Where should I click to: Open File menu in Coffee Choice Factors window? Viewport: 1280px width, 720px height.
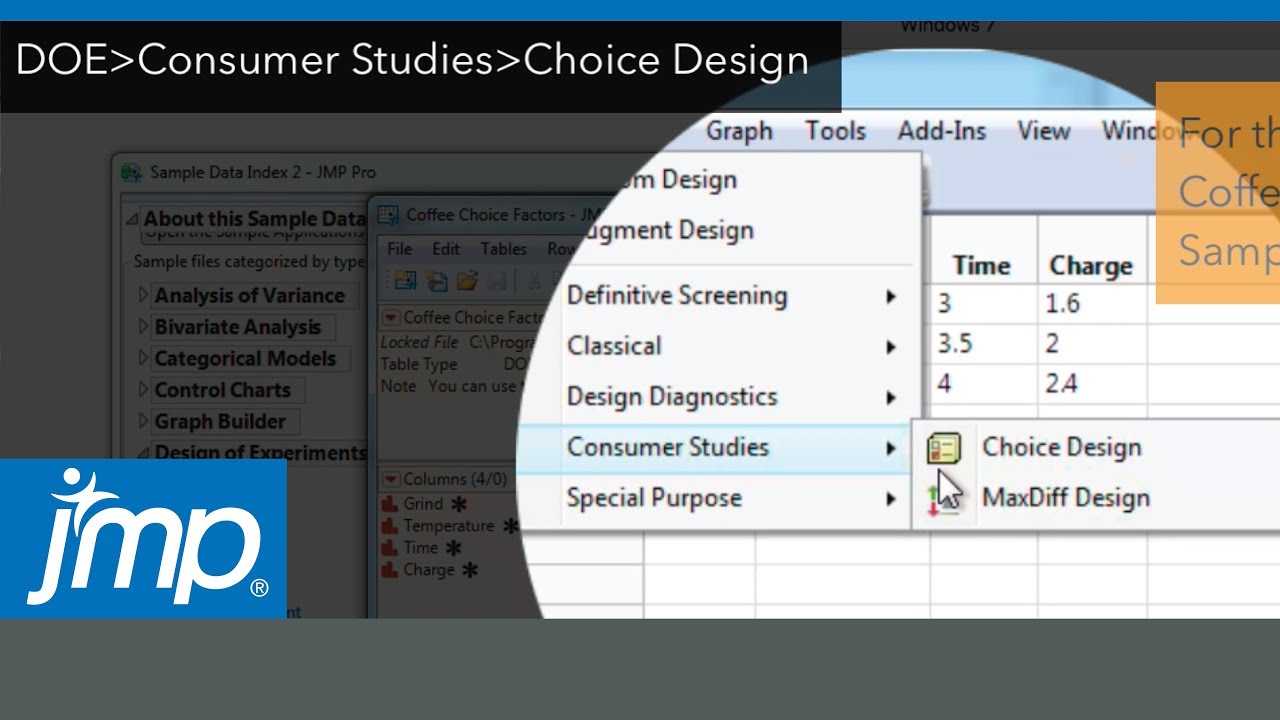pos(399,249)
